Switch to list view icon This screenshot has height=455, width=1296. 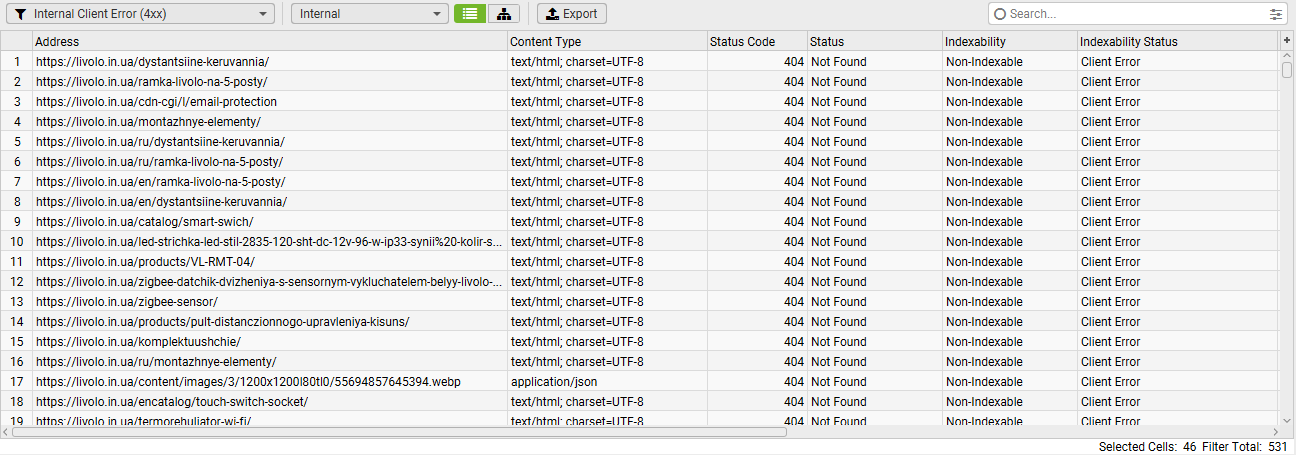(x=469, y=14)
